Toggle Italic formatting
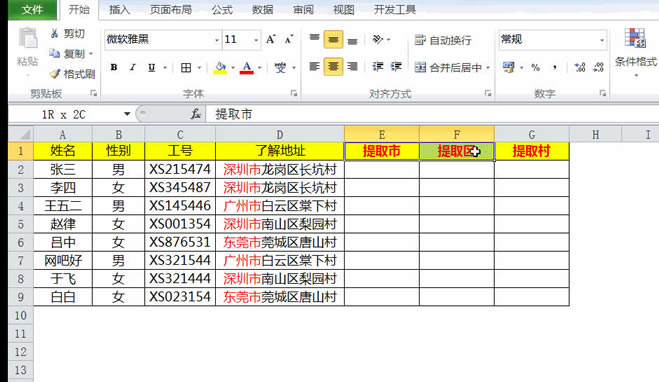Viewport: 659px width, 382px height. pos(132,67)
